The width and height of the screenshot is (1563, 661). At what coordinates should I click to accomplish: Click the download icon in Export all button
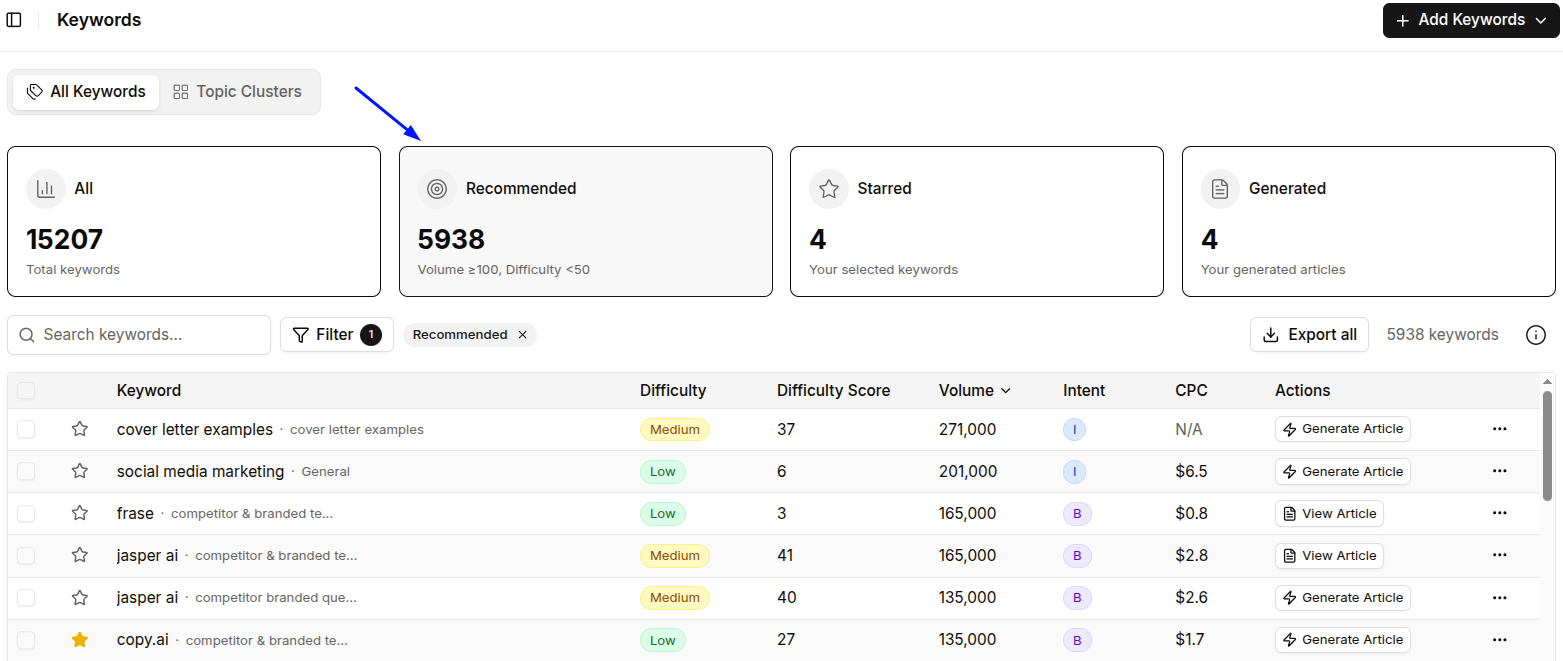1271,334
